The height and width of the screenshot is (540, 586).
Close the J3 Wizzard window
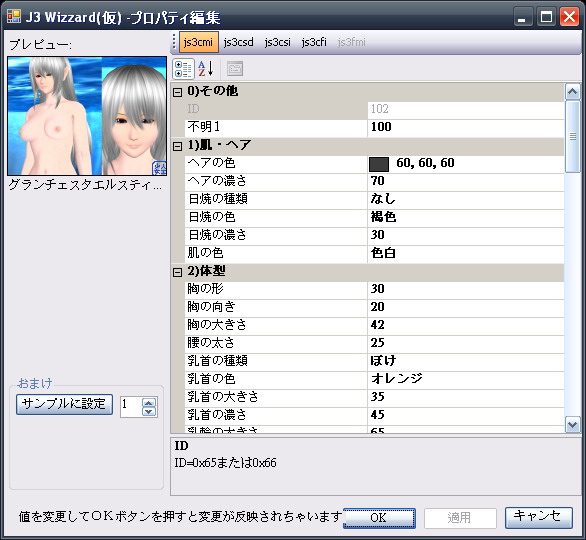pyautogui.click(x=570, y=17)
